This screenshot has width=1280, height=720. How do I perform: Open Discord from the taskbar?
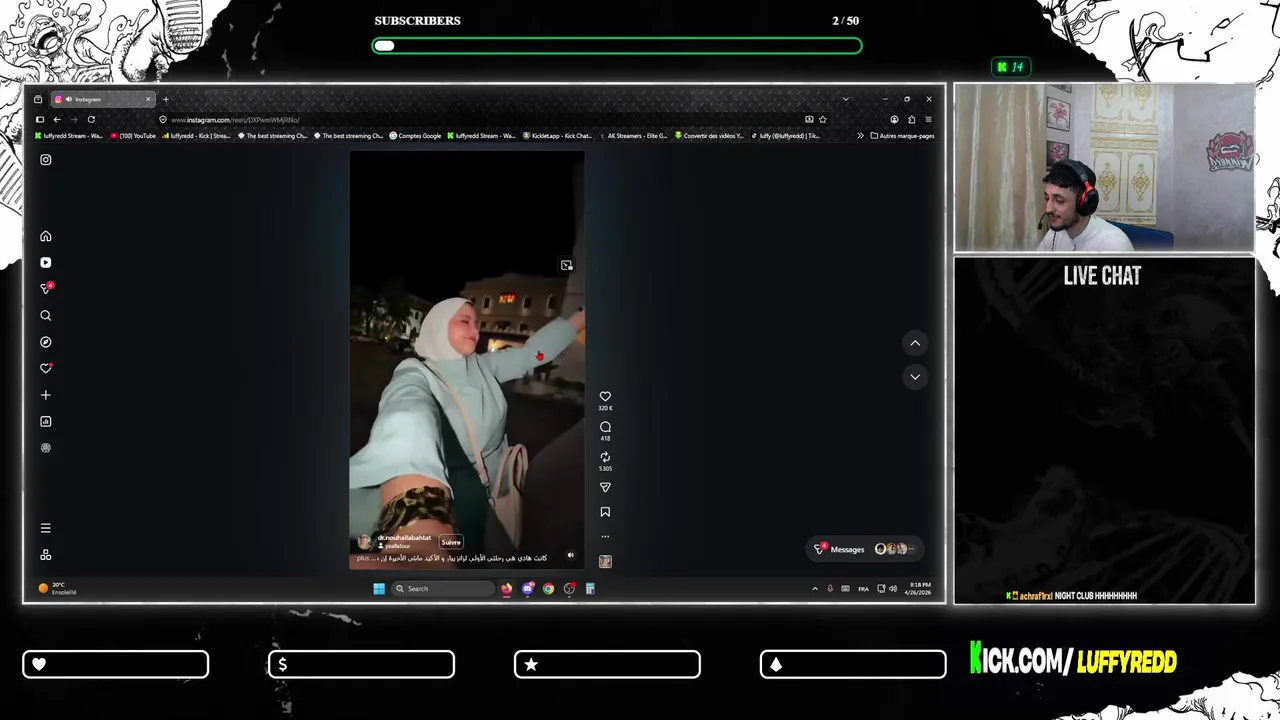pyautogui.click(x=527, y=588)
